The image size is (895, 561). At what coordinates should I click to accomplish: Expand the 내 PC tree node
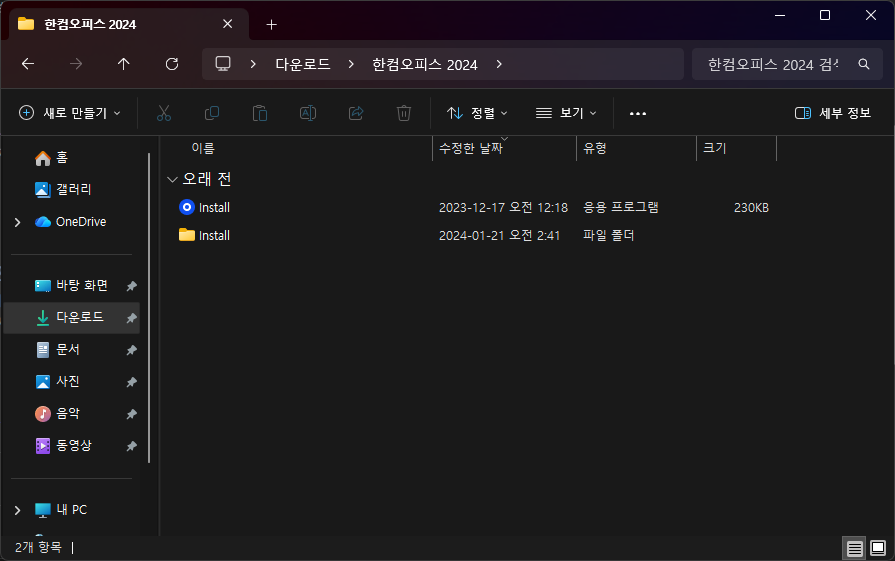[x=18, y=510]
